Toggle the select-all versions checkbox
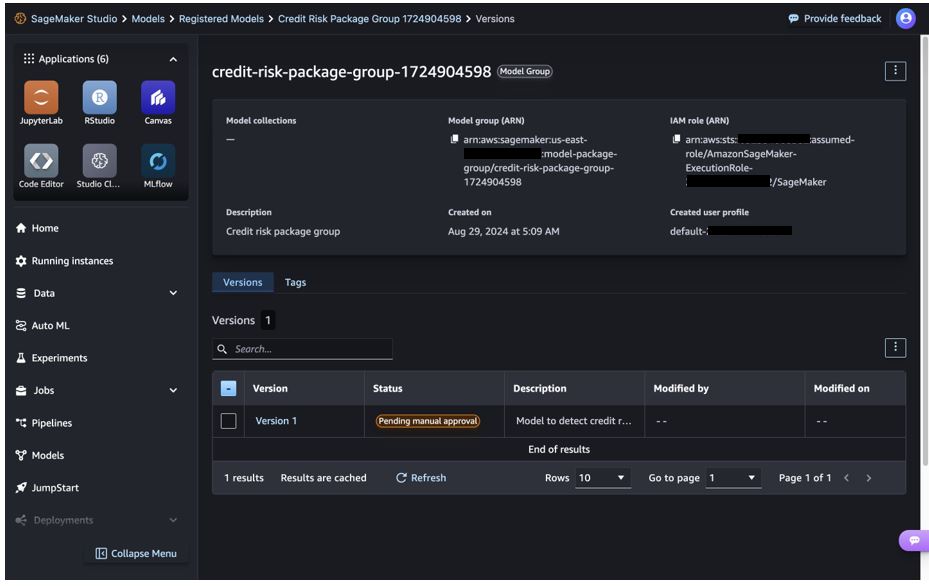 [228, 388]
